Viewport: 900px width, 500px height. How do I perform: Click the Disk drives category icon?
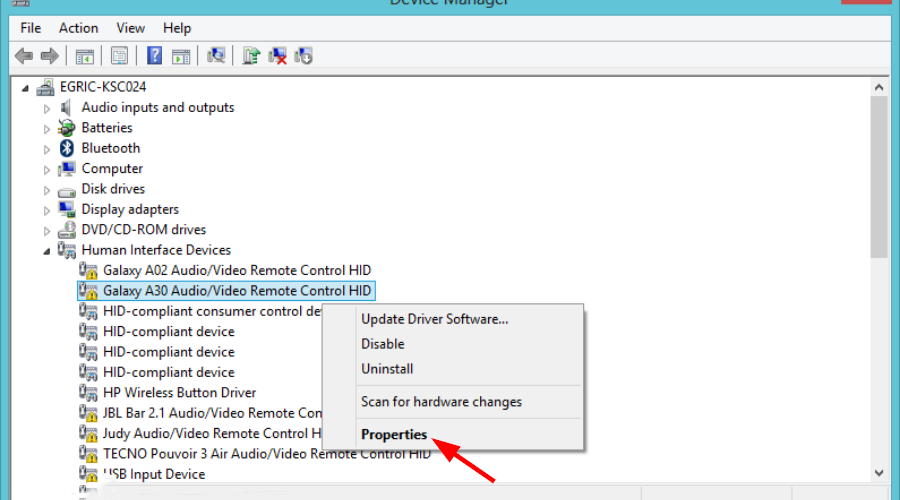pyautogui.click(x=67, y=191)
